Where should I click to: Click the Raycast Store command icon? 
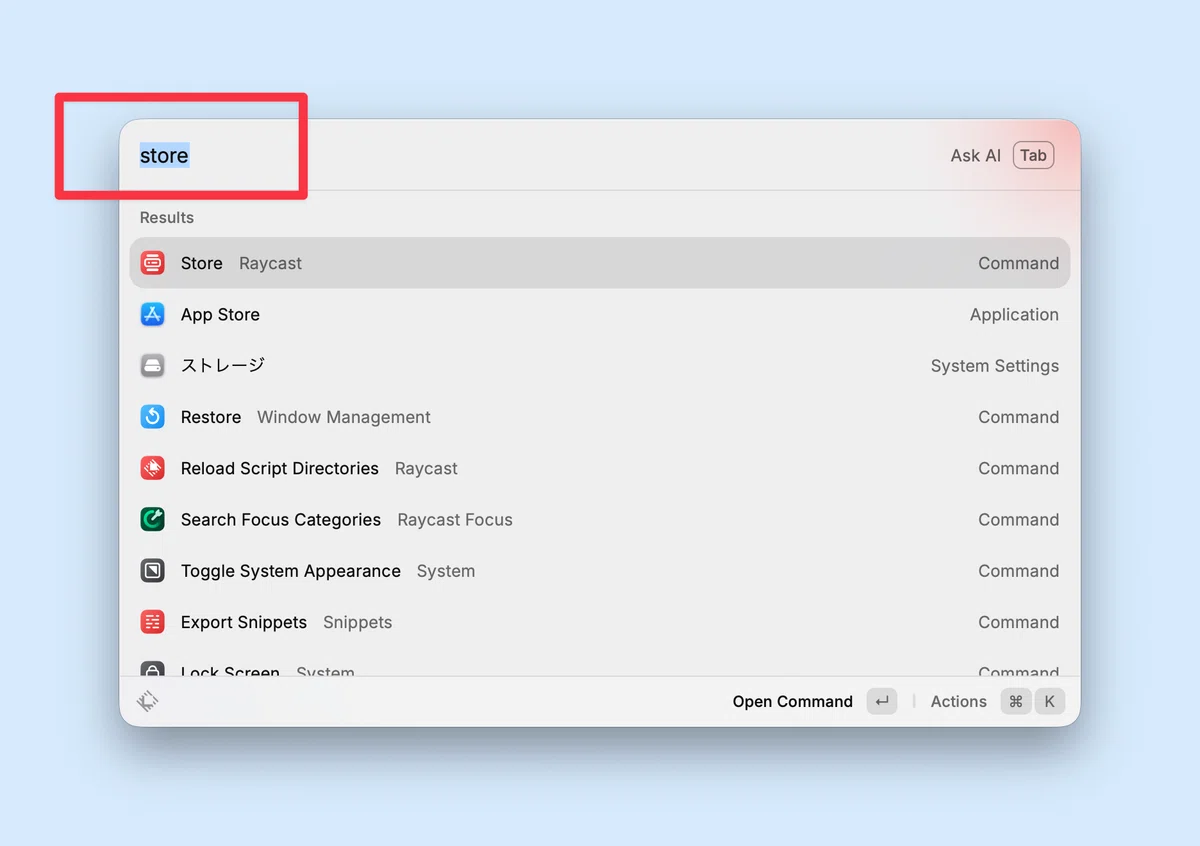pos(152,263)
